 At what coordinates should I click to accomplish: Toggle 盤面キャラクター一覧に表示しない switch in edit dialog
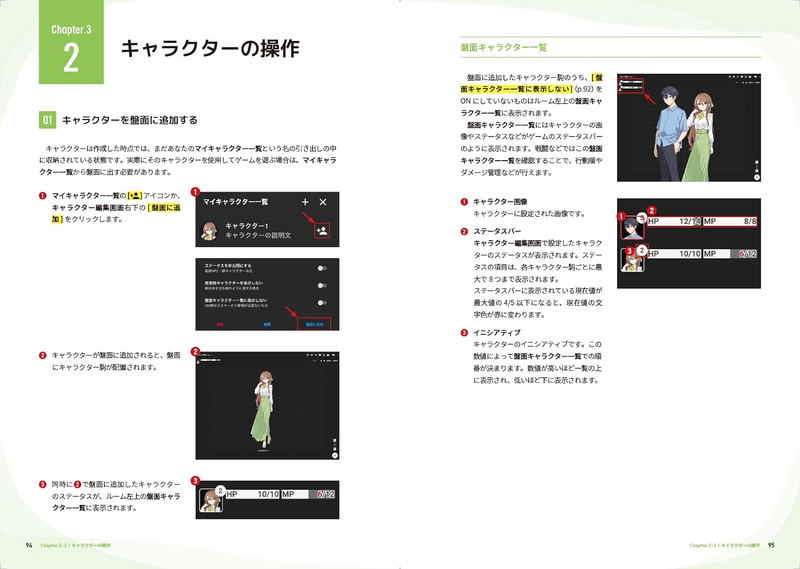coord(322,303)
